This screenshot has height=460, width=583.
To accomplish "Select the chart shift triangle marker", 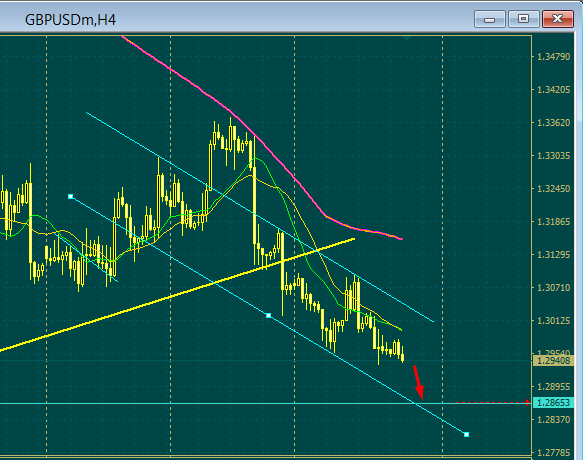I will pos(406,38).
